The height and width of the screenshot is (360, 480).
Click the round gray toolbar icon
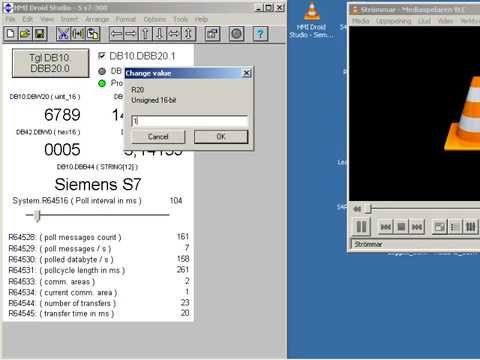(x=236, y=34)
